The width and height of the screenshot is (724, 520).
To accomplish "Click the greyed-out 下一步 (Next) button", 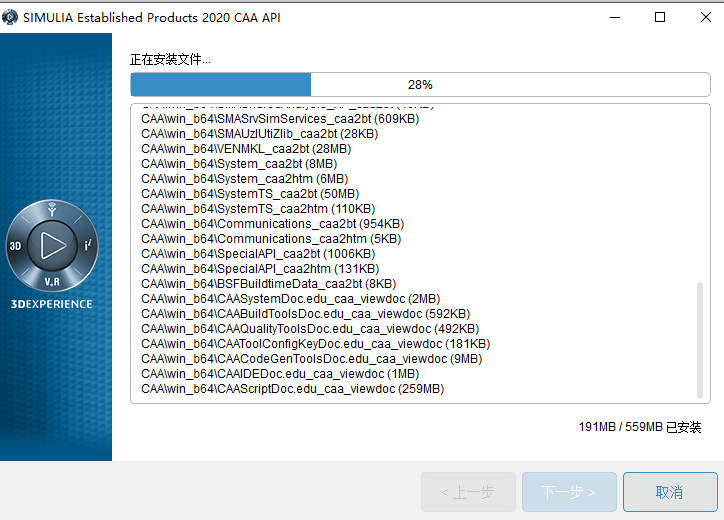I will pyautogui.click(x=569, y=492).
